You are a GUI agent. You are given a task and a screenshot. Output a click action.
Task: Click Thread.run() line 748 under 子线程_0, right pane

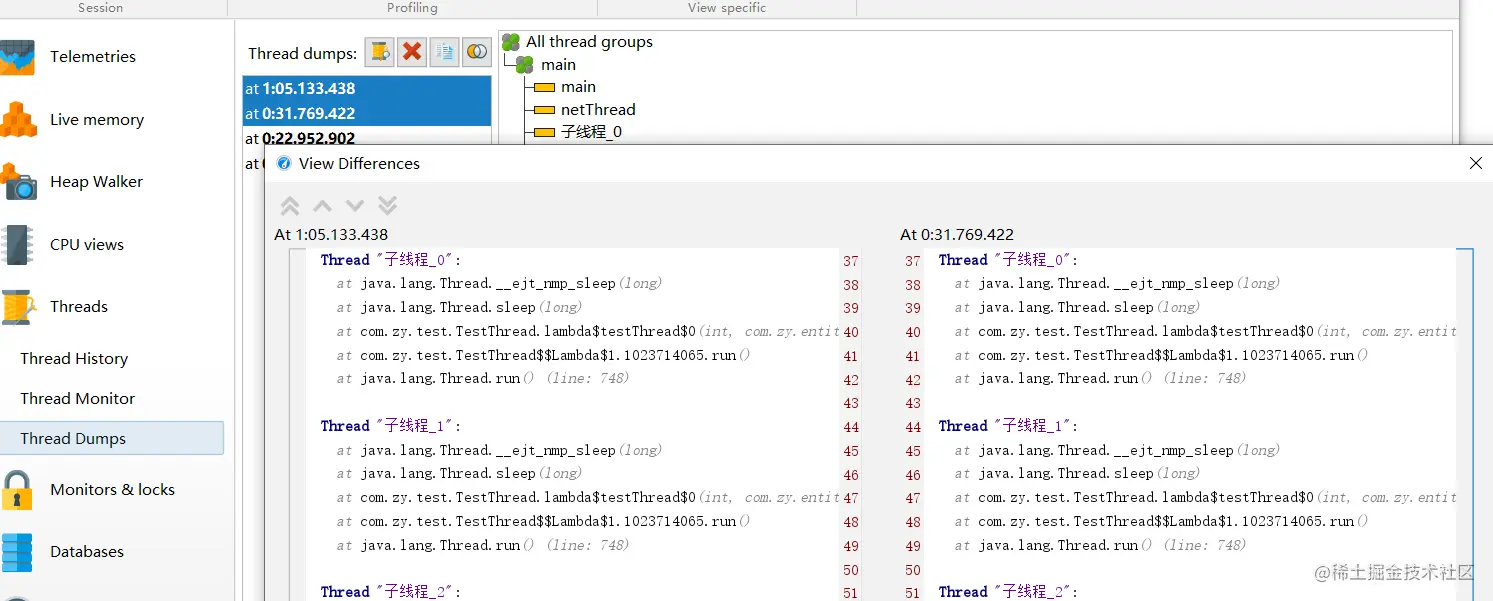click(x=1101, y=379)
